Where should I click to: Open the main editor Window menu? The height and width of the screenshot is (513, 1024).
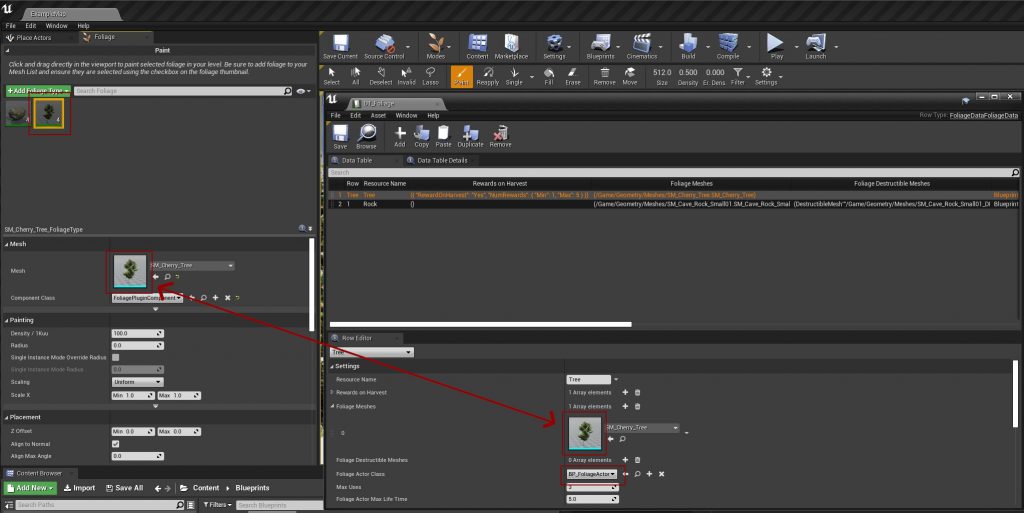[56, 26]
